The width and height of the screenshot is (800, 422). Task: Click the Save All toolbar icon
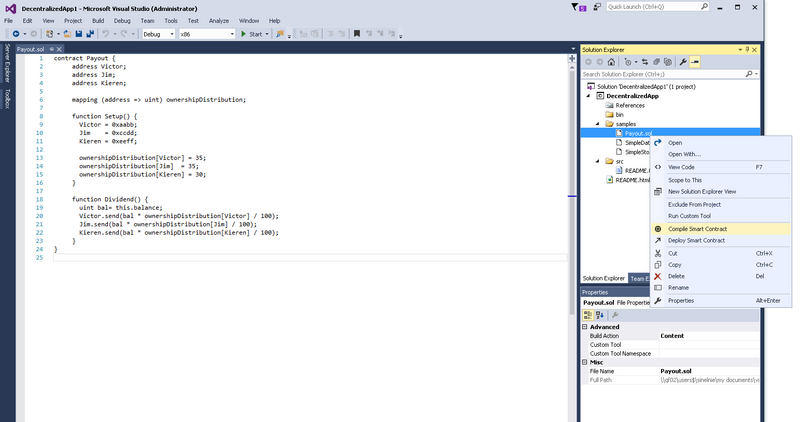coord(90,33)
